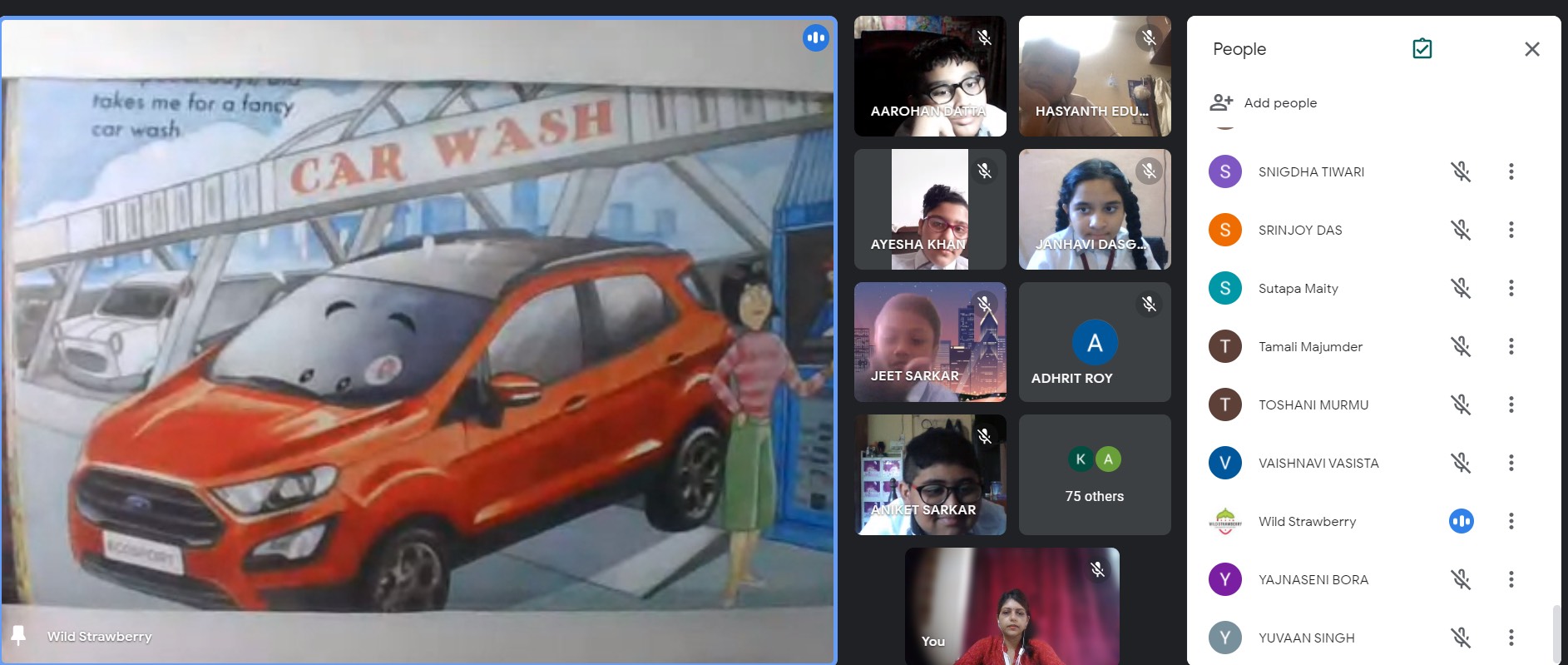Viewport: 1568px width, 665px height.
Task: Click muted mic icon on HASYANTH EDU tile
Action: tap(1149, 37)
